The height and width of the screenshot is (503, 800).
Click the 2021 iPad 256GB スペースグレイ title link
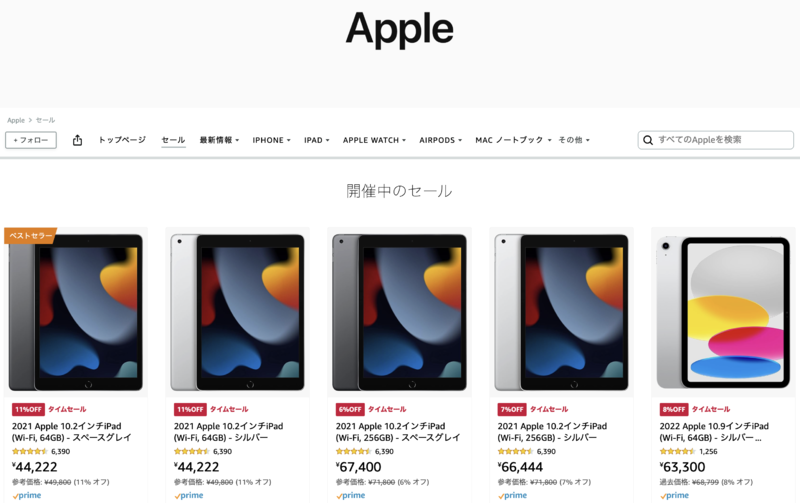[x=397, y=432]
